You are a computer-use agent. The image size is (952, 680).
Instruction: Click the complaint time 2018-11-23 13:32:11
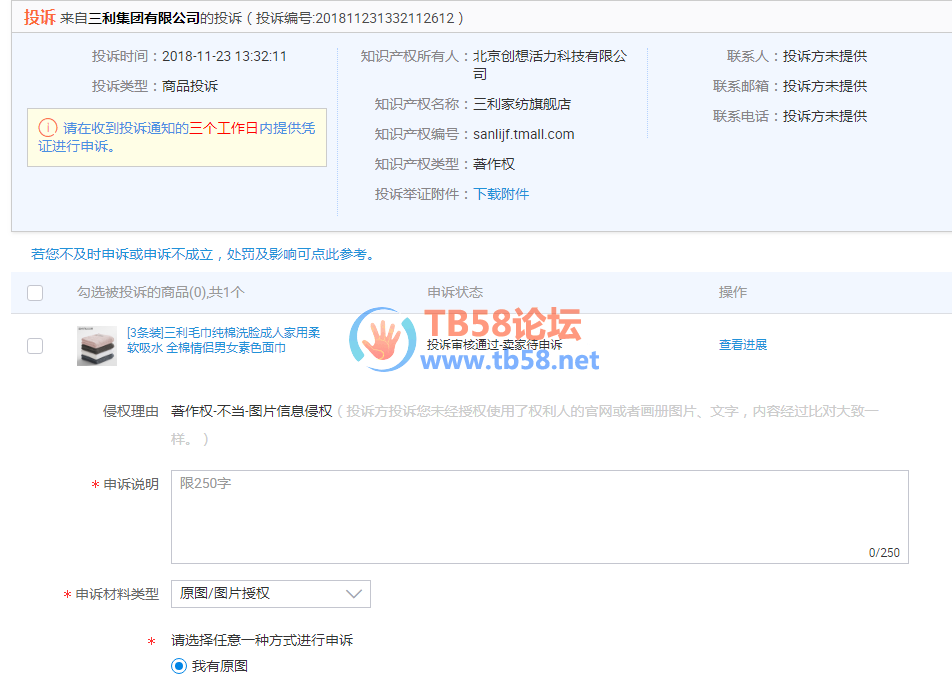224,56
